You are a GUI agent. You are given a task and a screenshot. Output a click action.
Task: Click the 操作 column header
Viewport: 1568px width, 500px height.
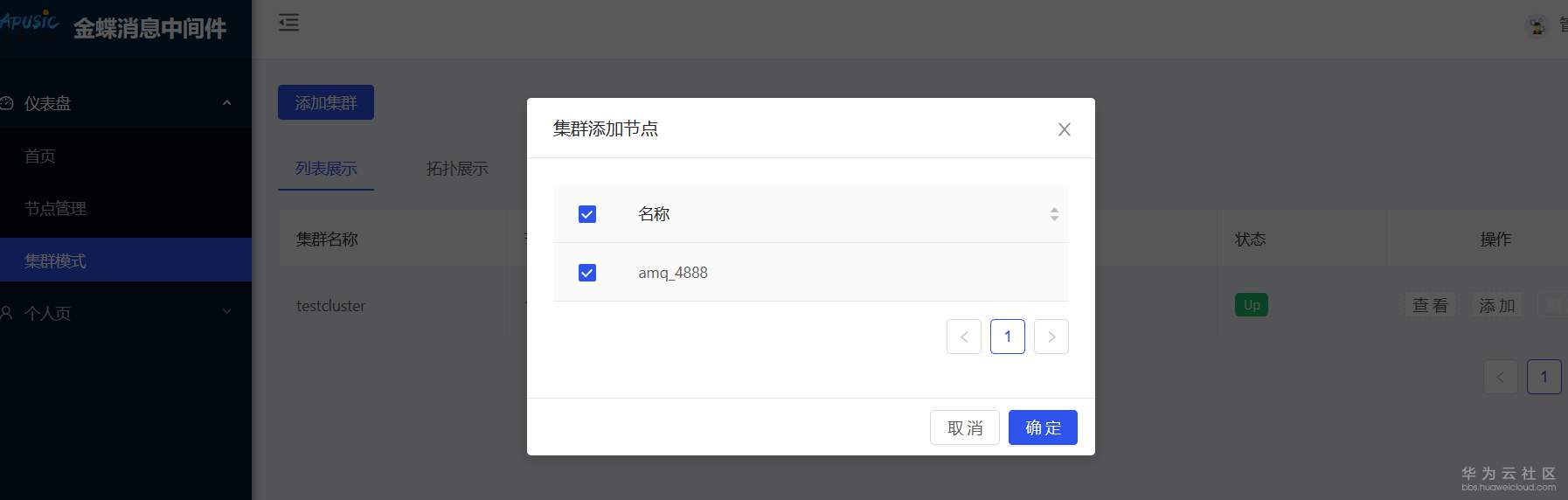[x=1495, y=239]
